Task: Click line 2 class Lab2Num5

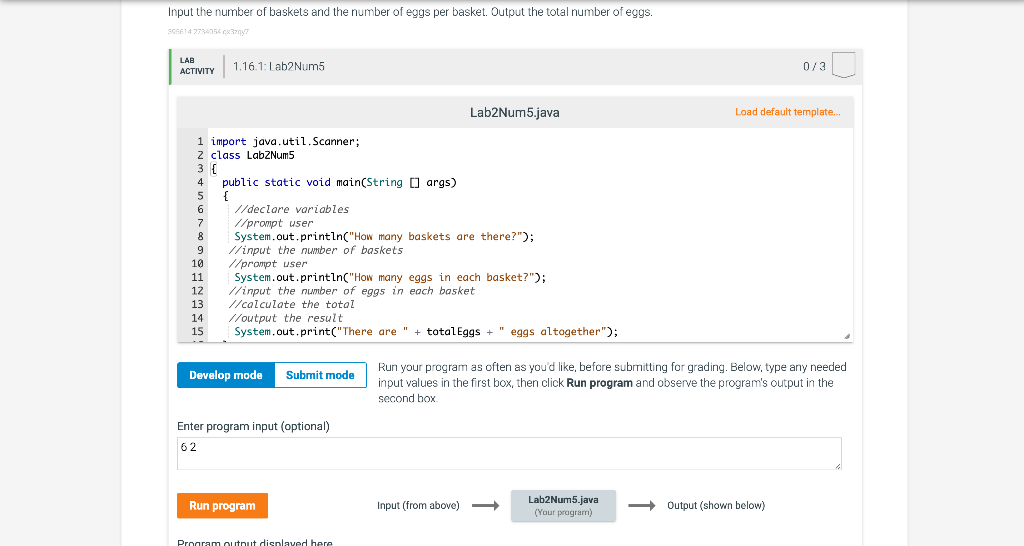Action: click(253, 155)
